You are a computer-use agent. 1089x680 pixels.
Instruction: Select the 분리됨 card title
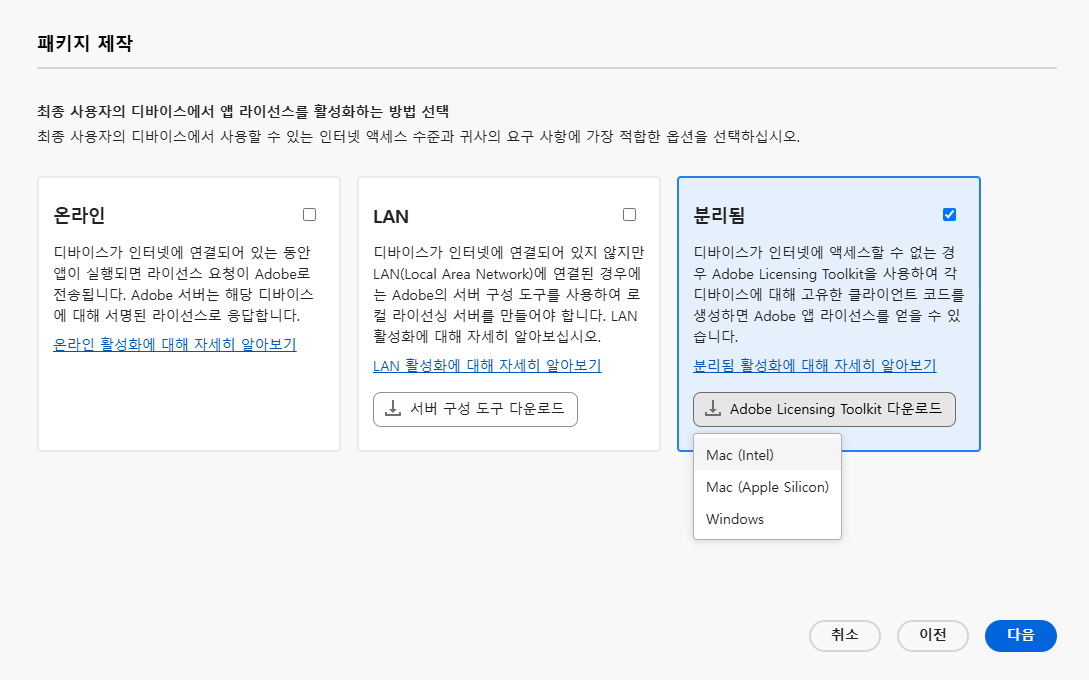click(719, 215)
